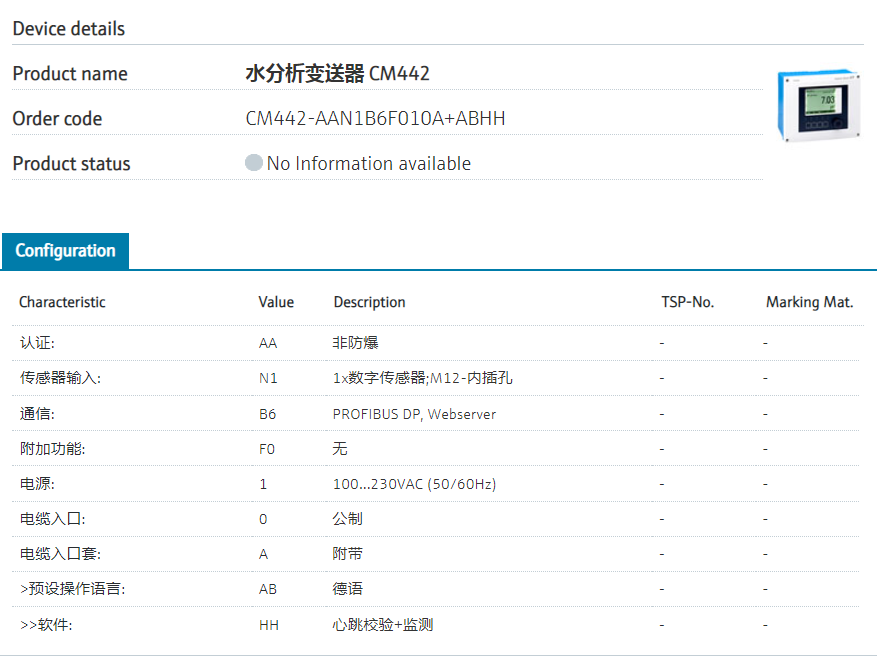
Task: Click the gray product status indicator circle
Action: click(254, 163)
